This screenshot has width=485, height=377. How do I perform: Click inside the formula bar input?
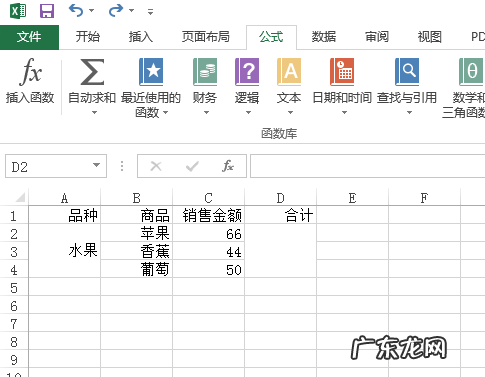(368, 166)
